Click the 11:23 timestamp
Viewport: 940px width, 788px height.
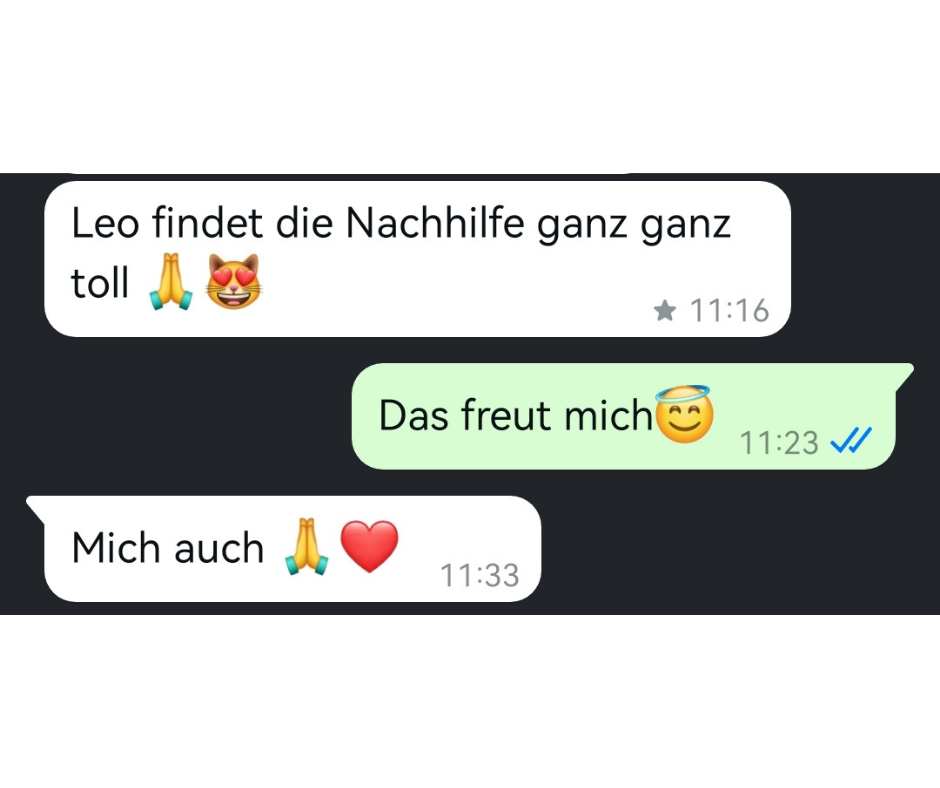pyautogui.click(x=779, y=443)
